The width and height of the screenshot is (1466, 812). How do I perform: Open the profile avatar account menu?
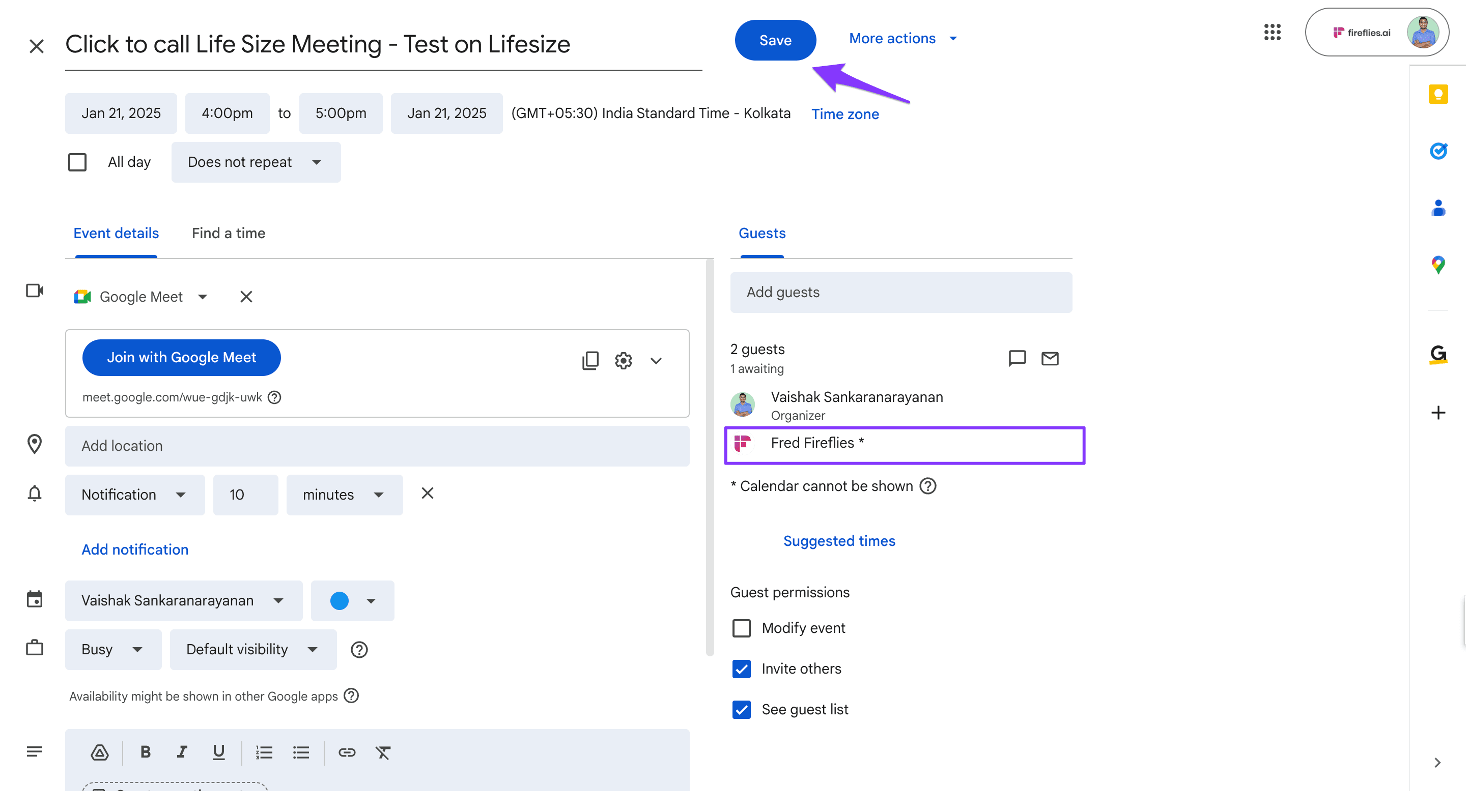click(1423, 33)
